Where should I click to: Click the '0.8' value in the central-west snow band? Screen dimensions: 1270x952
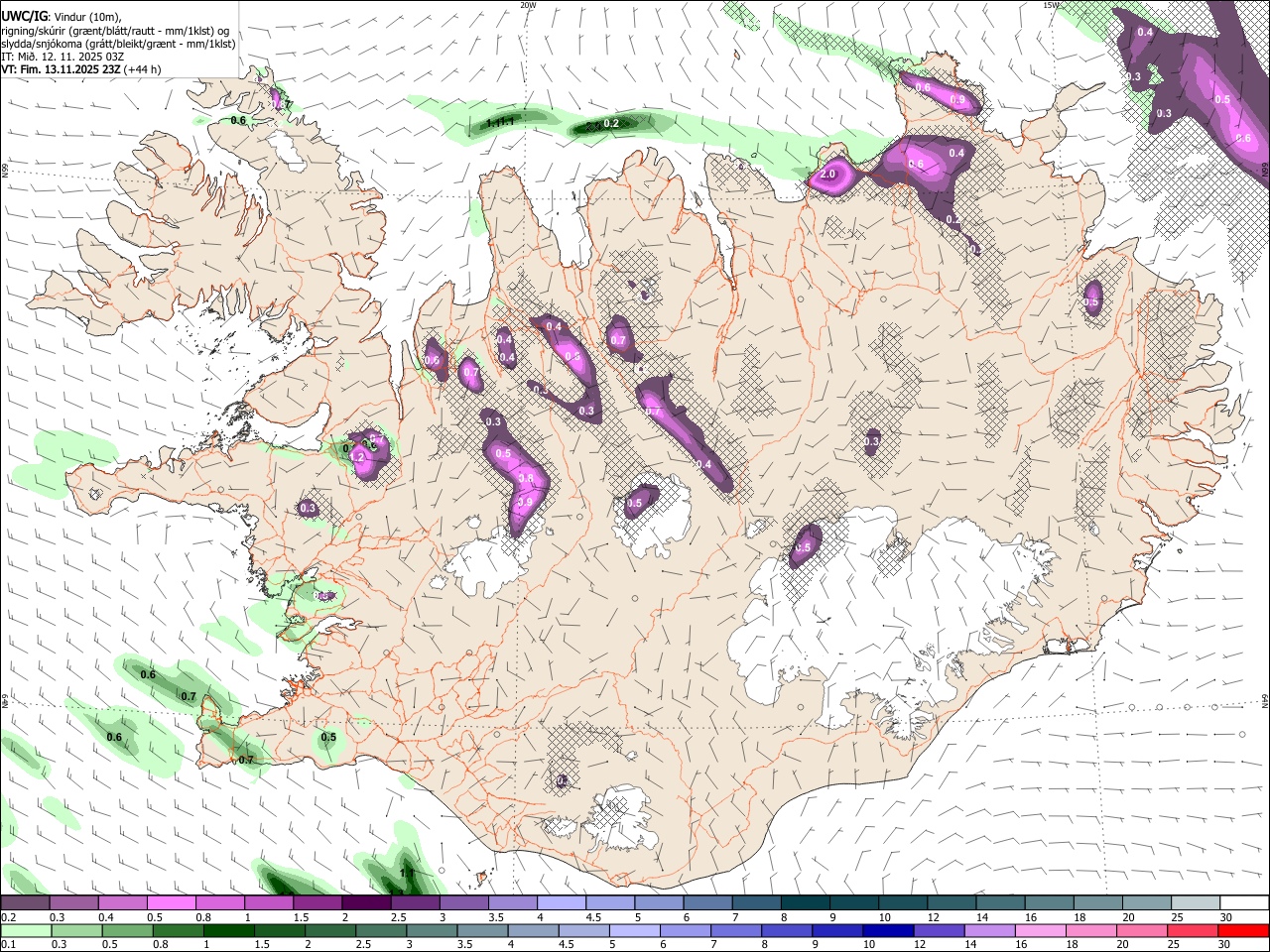[527, 479]
